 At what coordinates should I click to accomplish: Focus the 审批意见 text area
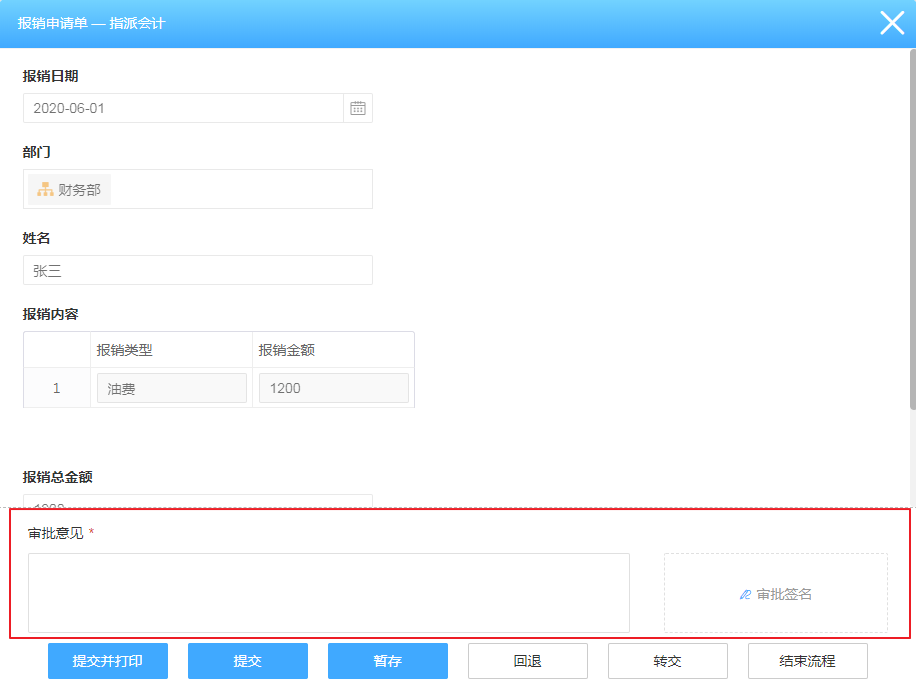coord(328,592)
